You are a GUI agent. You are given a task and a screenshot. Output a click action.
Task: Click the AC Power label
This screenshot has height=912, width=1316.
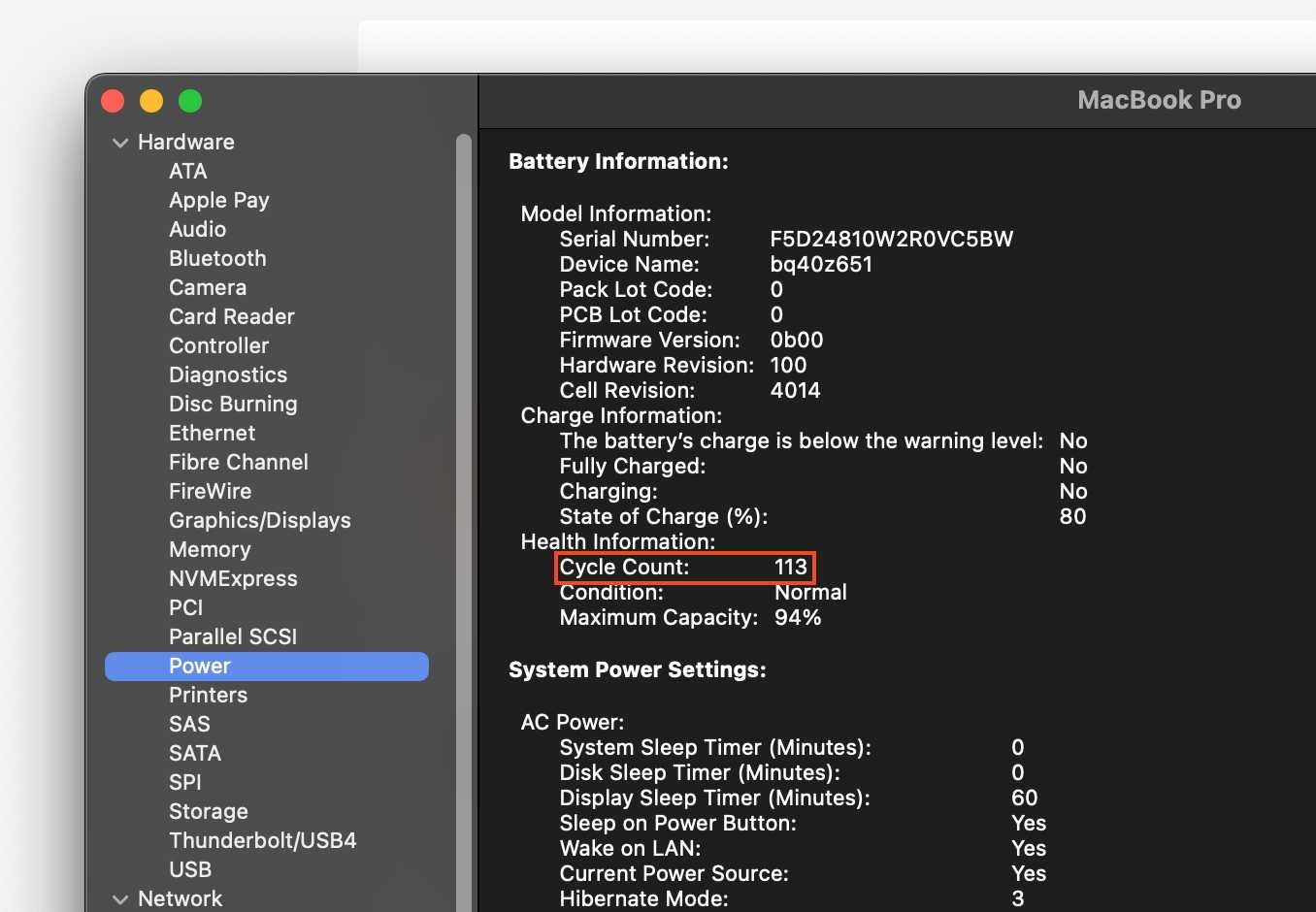573,722
